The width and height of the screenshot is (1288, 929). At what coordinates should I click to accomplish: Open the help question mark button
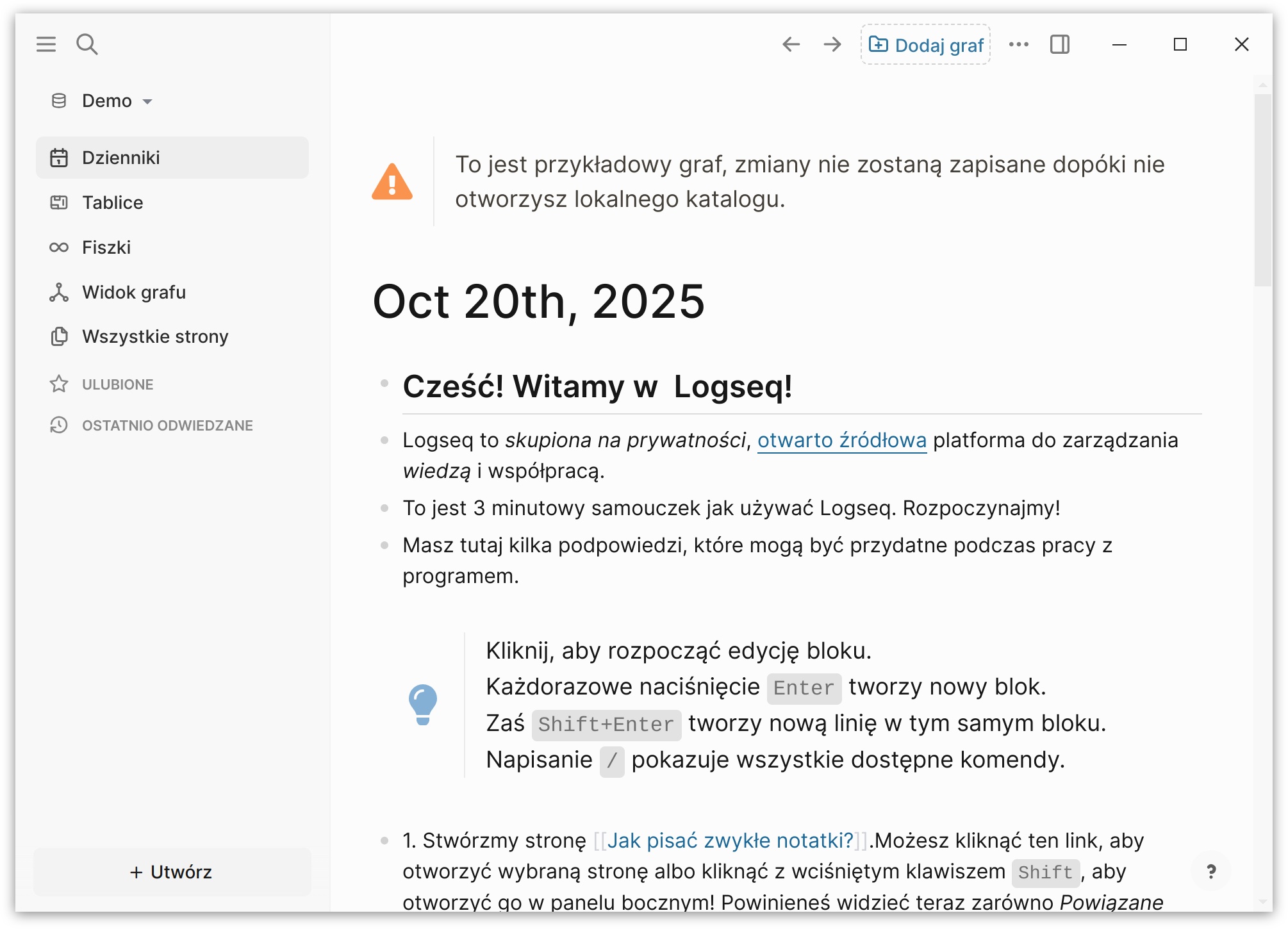[1211, 871]
